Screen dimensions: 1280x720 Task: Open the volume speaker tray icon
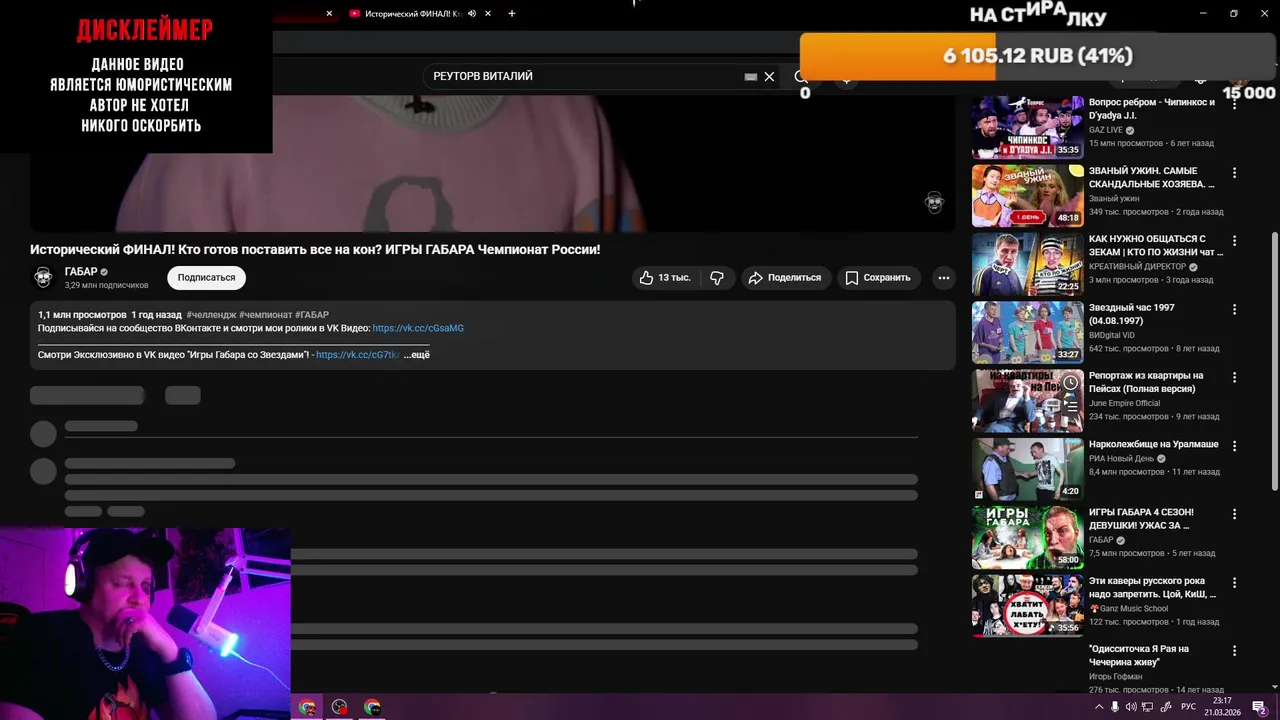click(1131, 707)
